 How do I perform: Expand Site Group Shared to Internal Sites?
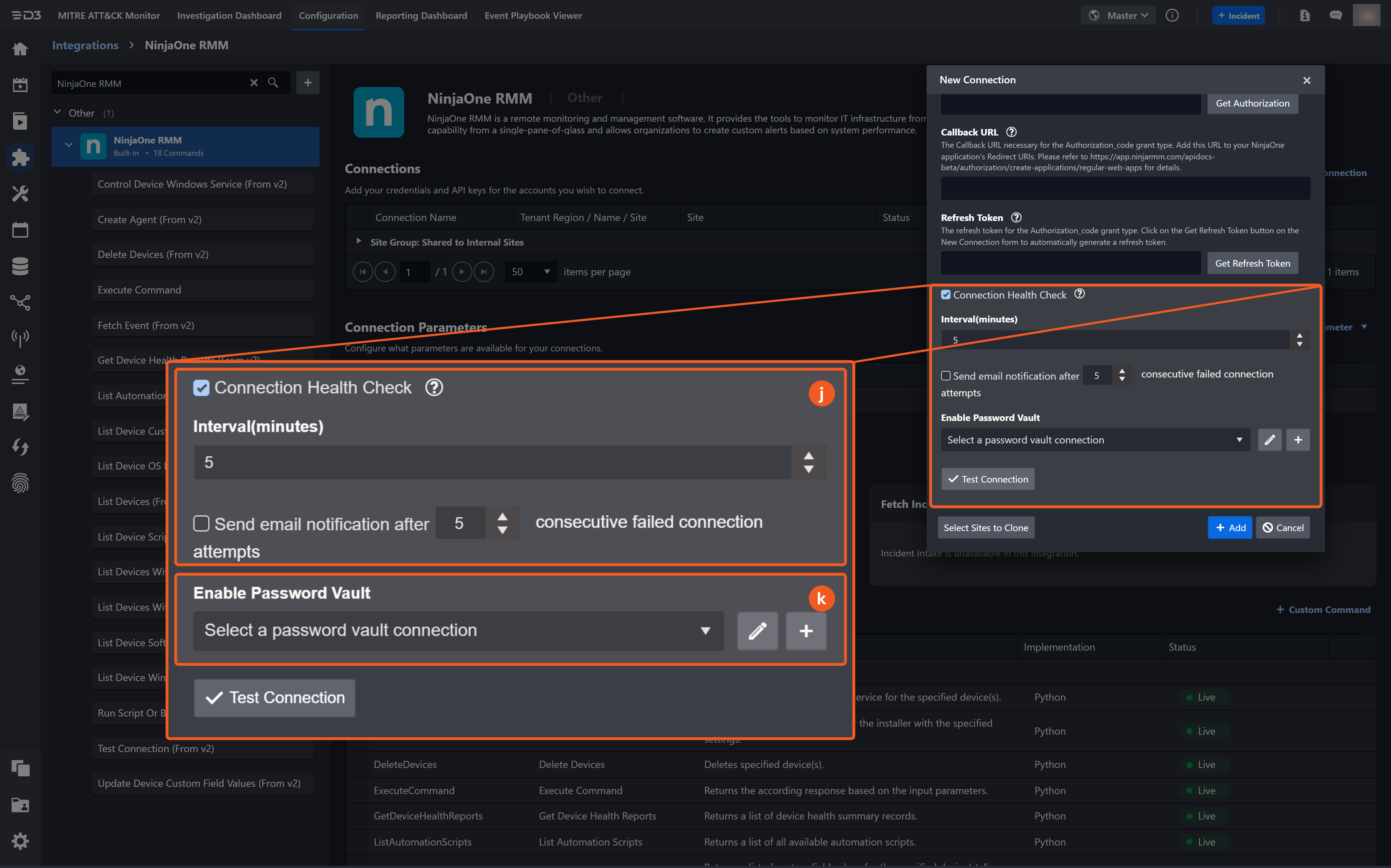[x=359, y=242]
